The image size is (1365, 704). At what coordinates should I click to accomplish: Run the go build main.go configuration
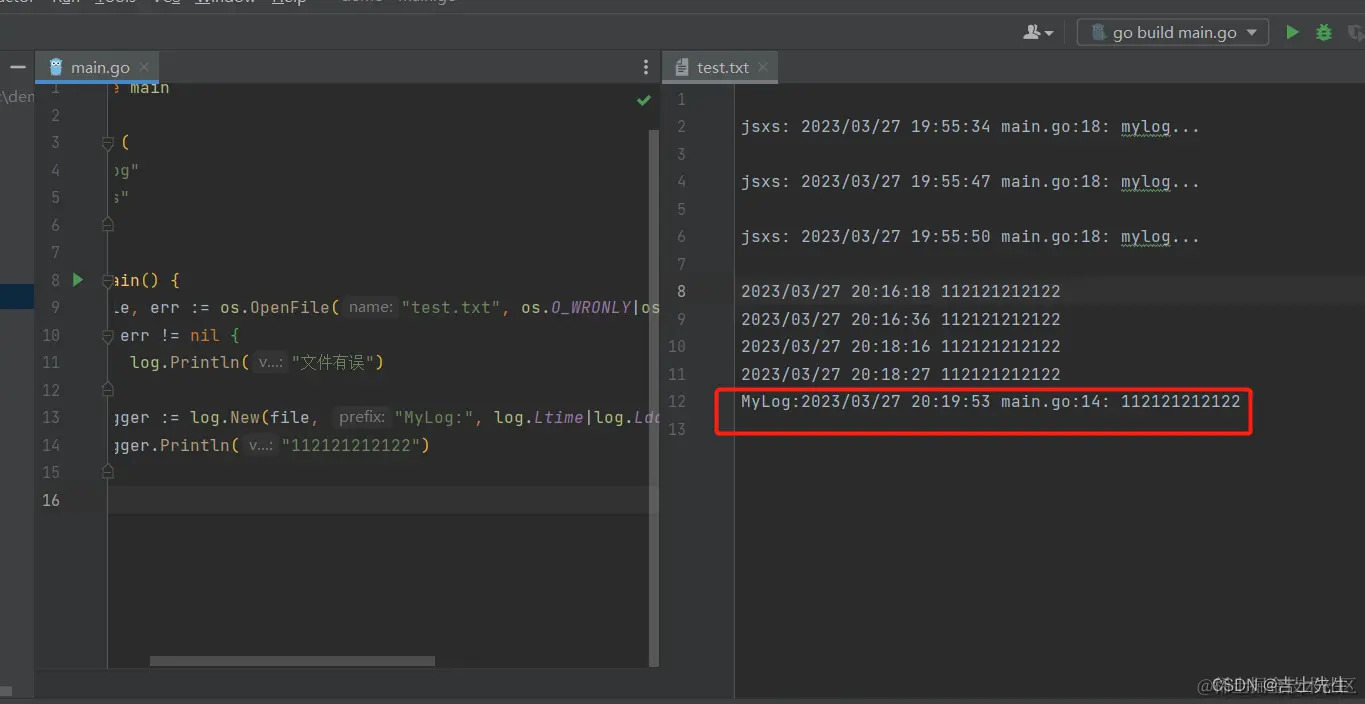1292,32
